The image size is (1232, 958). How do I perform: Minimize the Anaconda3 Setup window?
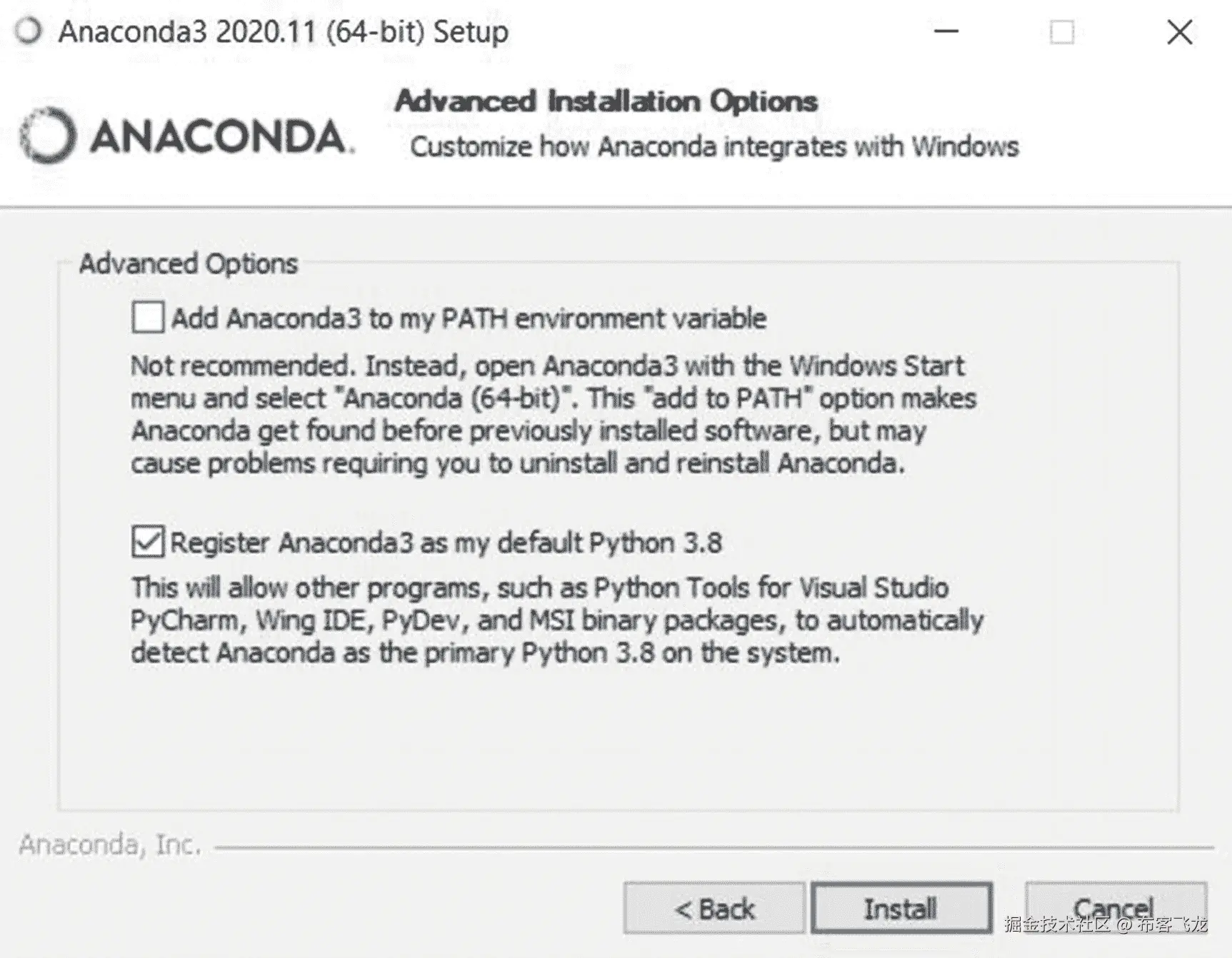click(x=946, y=31)
